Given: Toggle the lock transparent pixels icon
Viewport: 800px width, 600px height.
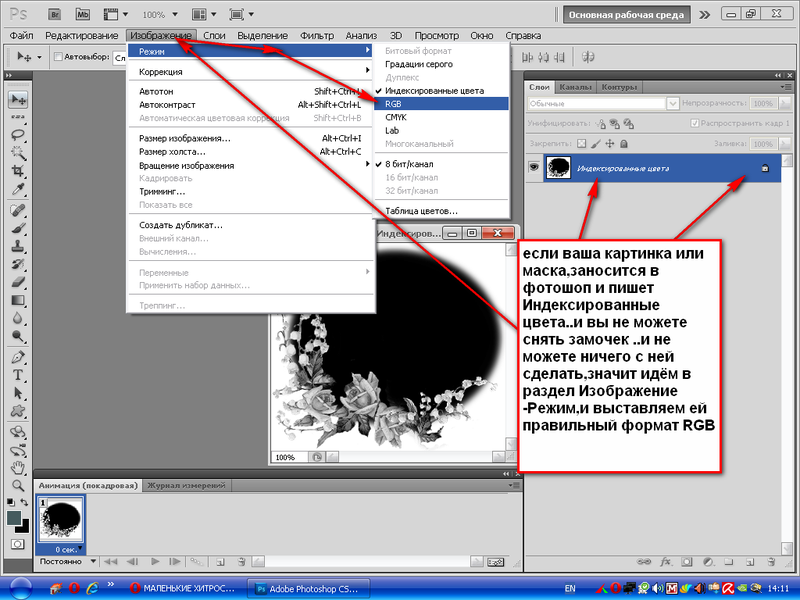Looking at the screenshot, I should [582, 144].
